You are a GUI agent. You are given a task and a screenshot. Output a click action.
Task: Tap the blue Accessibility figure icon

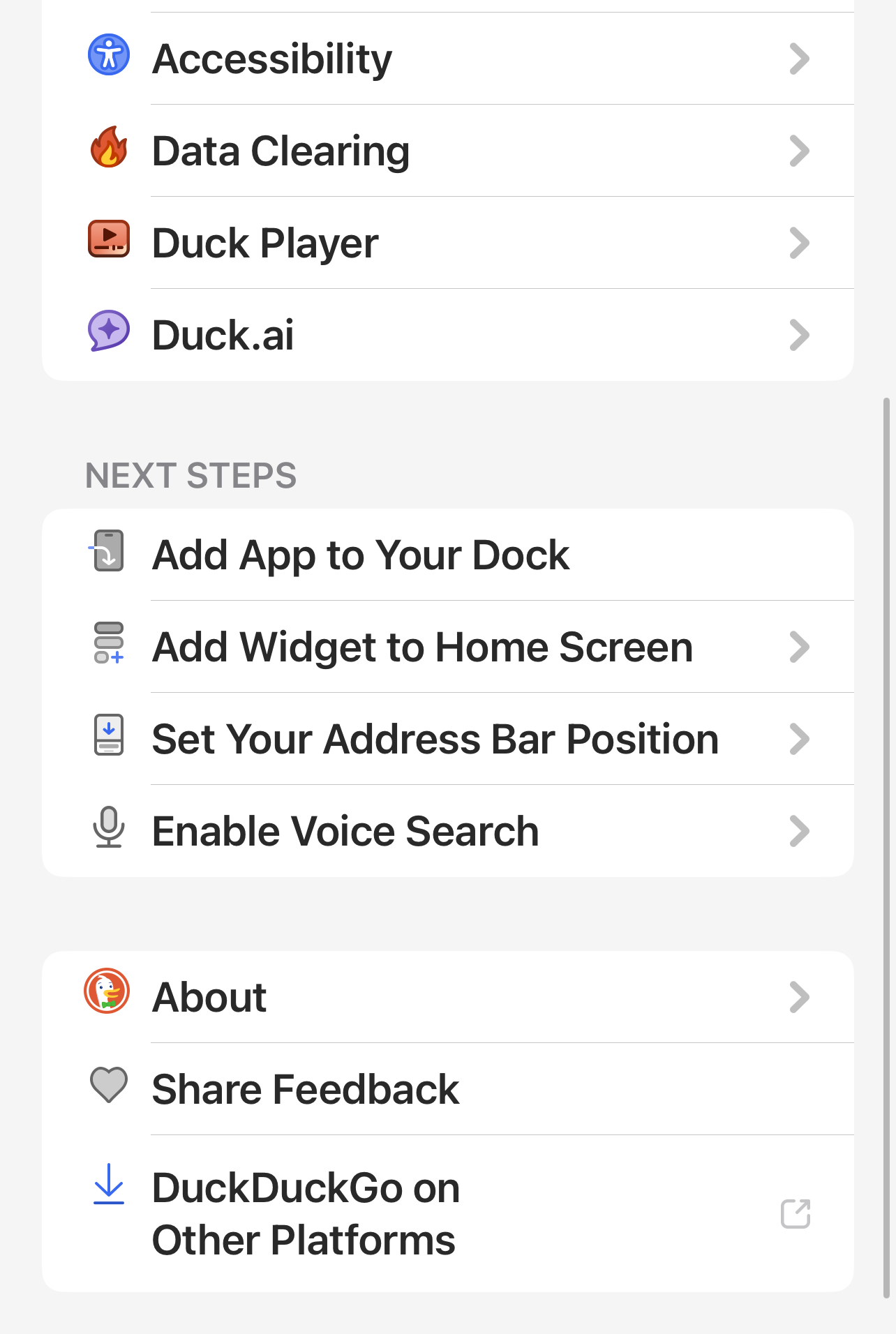tap(109, 54)
